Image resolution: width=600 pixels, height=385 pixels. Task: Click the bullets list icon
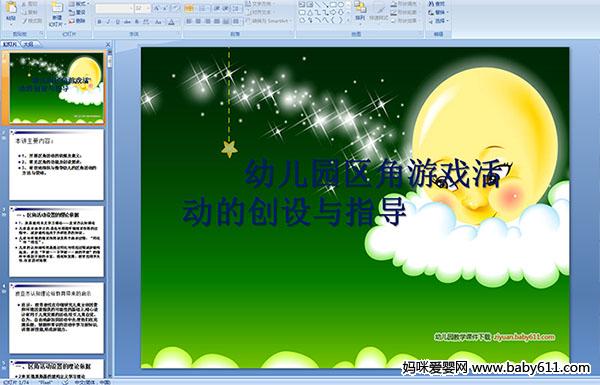point(189,8)
